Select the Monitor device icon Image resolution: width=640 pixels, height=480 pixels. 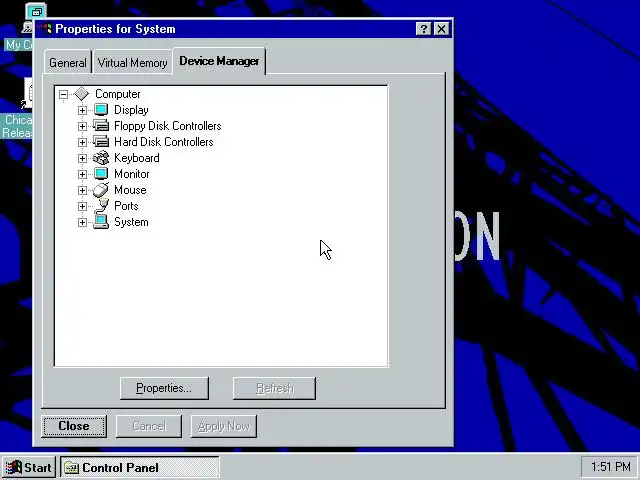click(101, 174)
